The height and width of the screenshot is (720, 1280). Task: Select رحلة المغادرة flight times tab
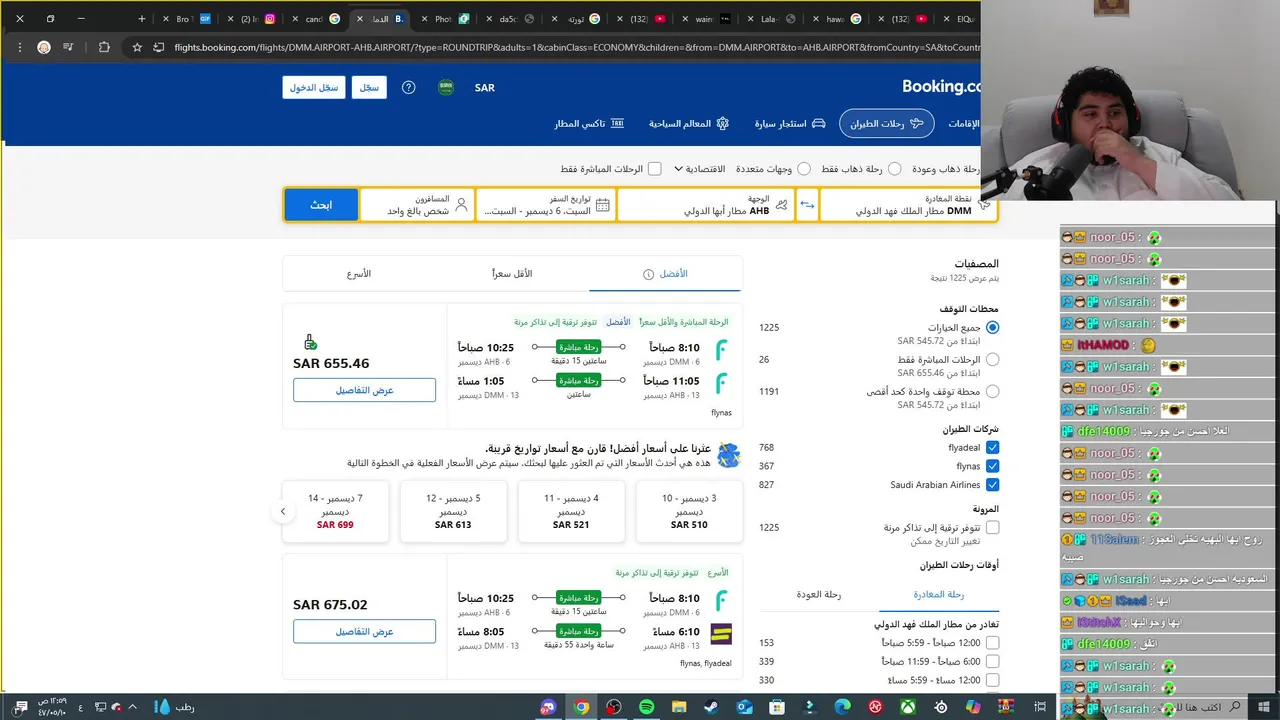(939, 594)
